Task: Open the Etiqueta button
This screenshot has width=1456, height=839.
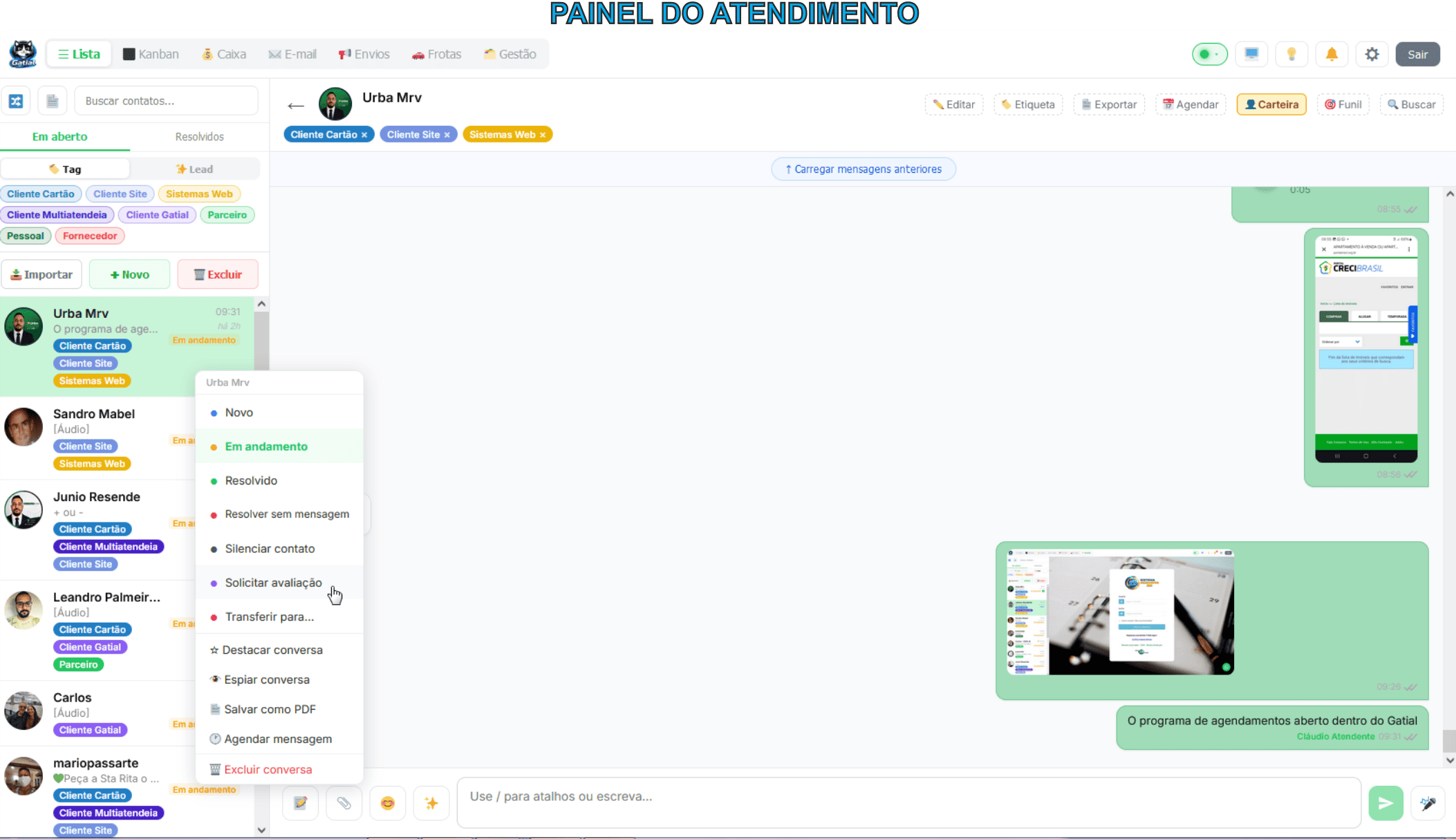Action: click(x=1028, y=104)
